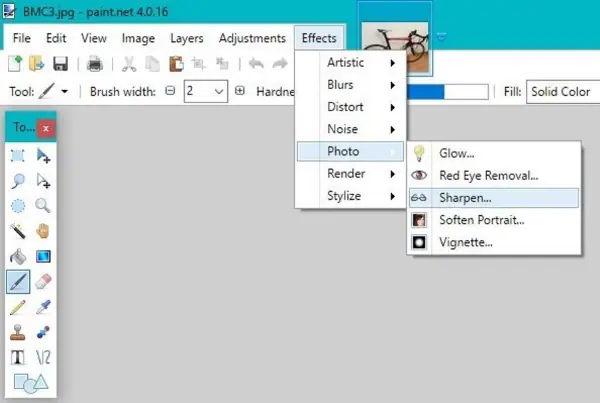Select the Shapes tool
600x403 pixels.
coord(31,383)
